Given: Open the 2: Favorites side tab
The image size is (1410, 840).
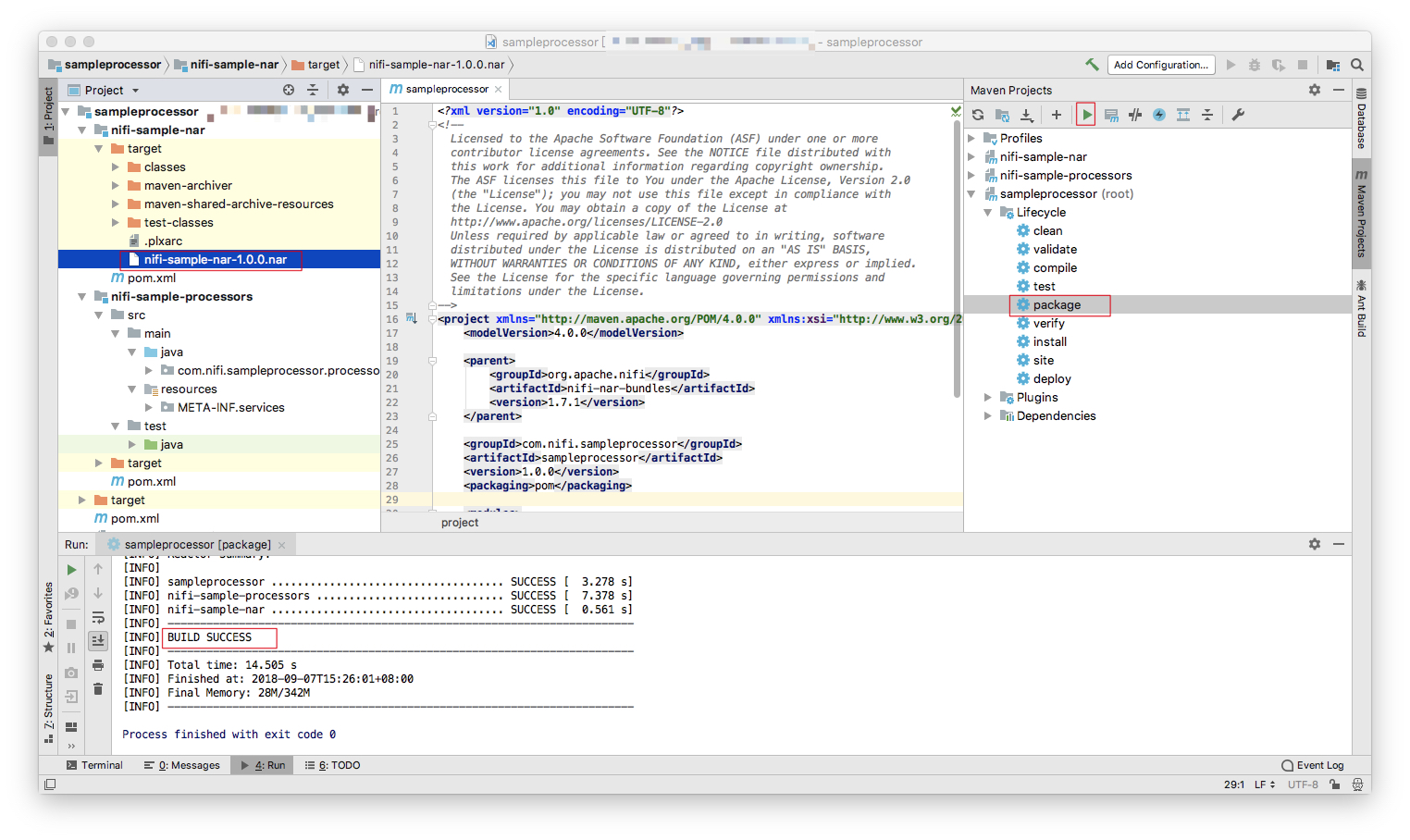Looking at the screenshot, I should coord(48,617).
